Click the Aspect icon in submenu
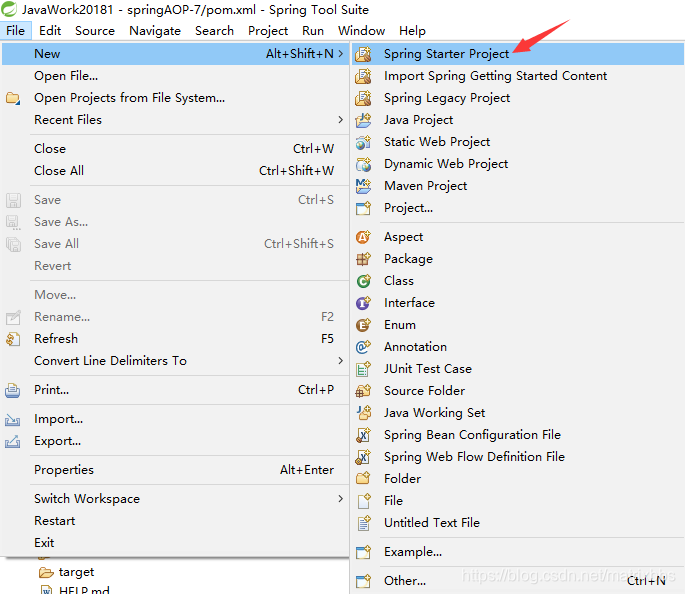The width and height of the screenshot is (685, 594). (363, 237)
